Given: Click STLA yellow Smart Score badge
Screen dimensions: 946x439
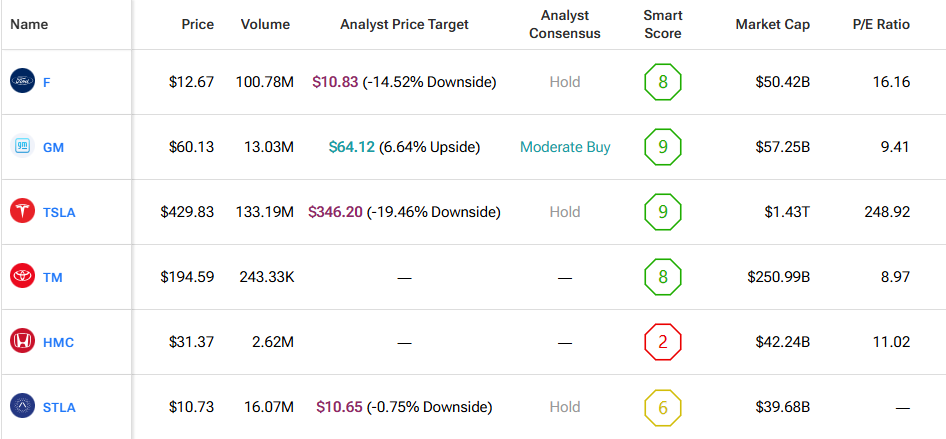Looking at the screenshot, I should point(662,407).
